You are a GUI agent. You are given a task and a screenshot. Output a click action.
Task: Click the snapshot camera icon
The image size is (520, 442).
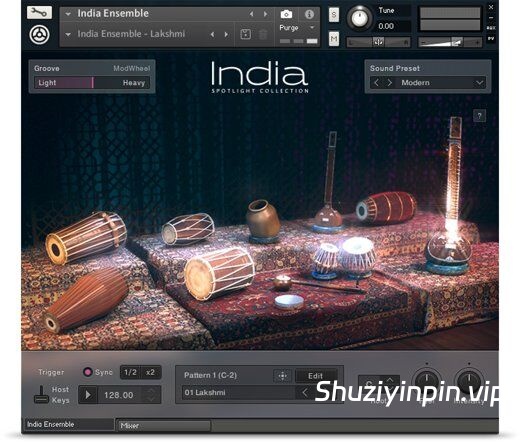pyautogui.click(x=286, y=14)
